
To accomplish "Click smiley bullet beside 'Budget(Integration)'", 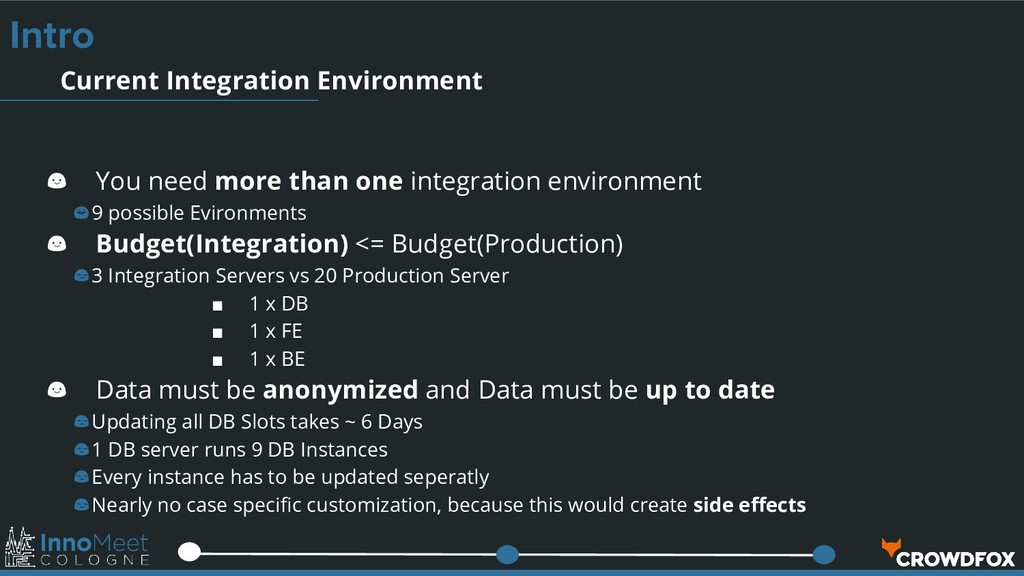I will tap(57, 244).
